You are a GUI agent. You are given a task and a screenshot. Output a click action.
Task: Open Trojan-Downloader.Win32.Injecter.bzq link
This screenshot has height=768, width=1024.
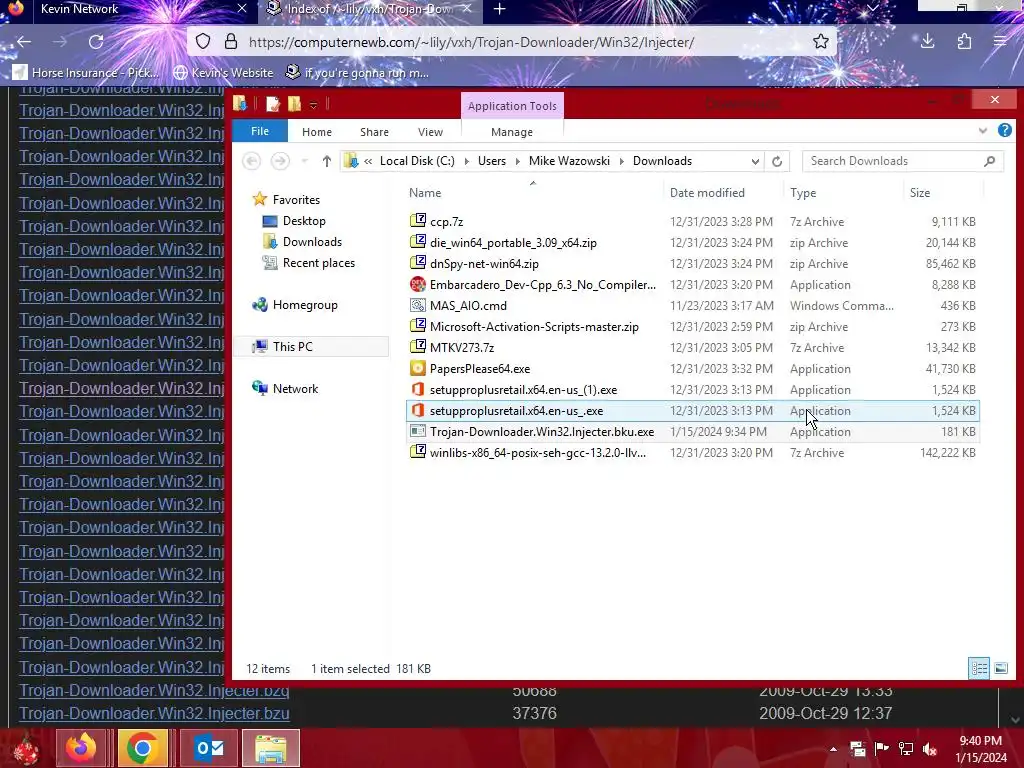154,690
